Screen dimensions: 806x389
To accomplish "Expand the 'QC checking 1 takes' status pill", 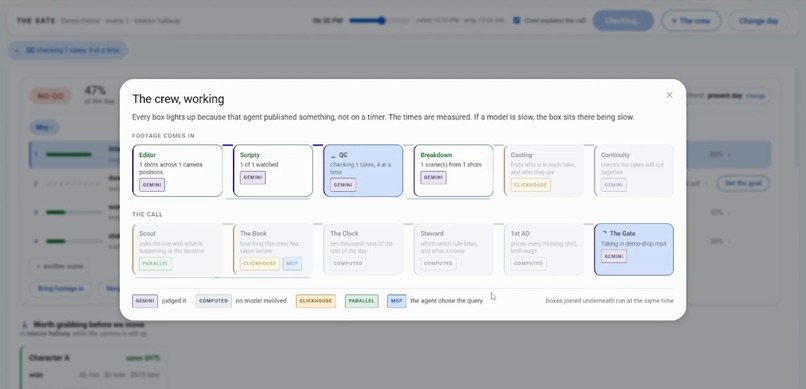I will [x=67, y=50].
